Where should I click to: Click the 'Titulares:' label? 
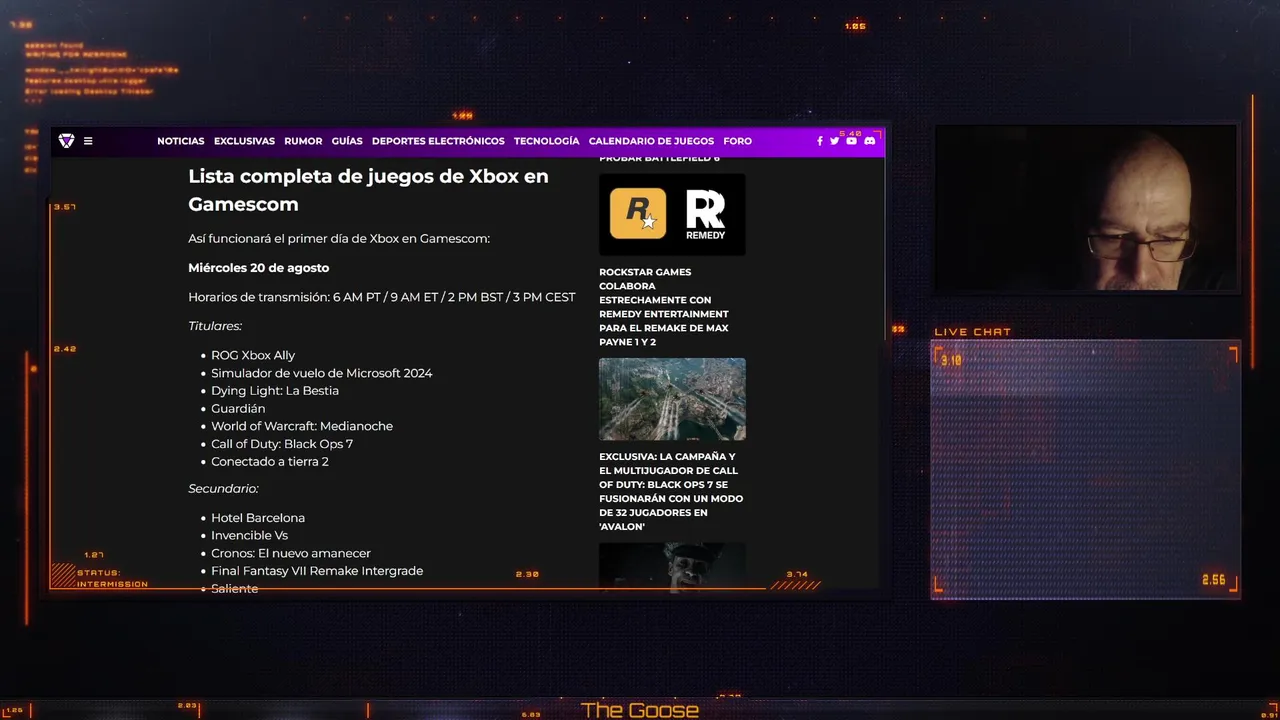pyautogui.click(x=215, y=326)
